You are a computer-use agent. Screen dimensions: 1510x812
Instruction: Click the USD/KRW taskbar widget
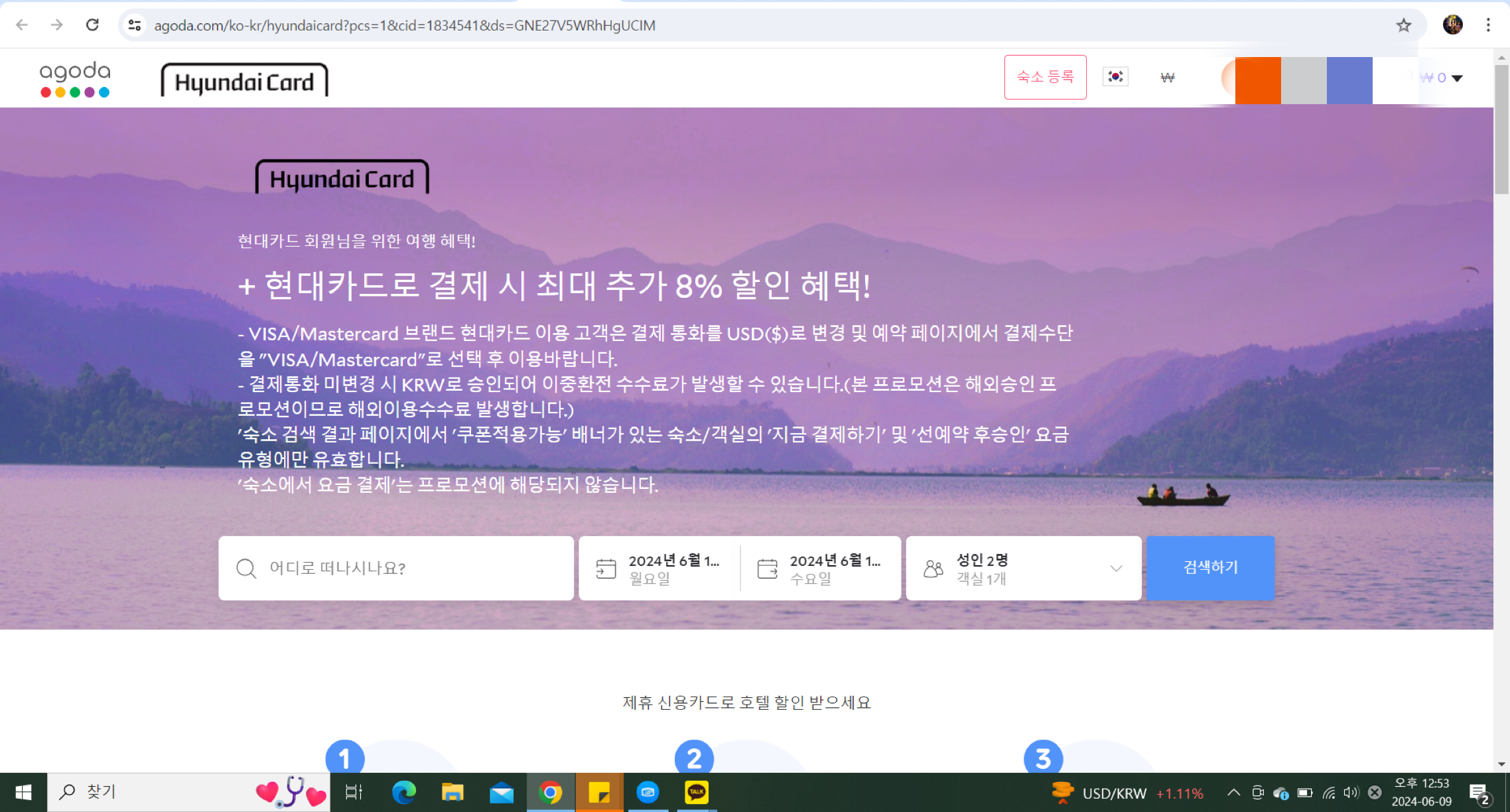1128,793
